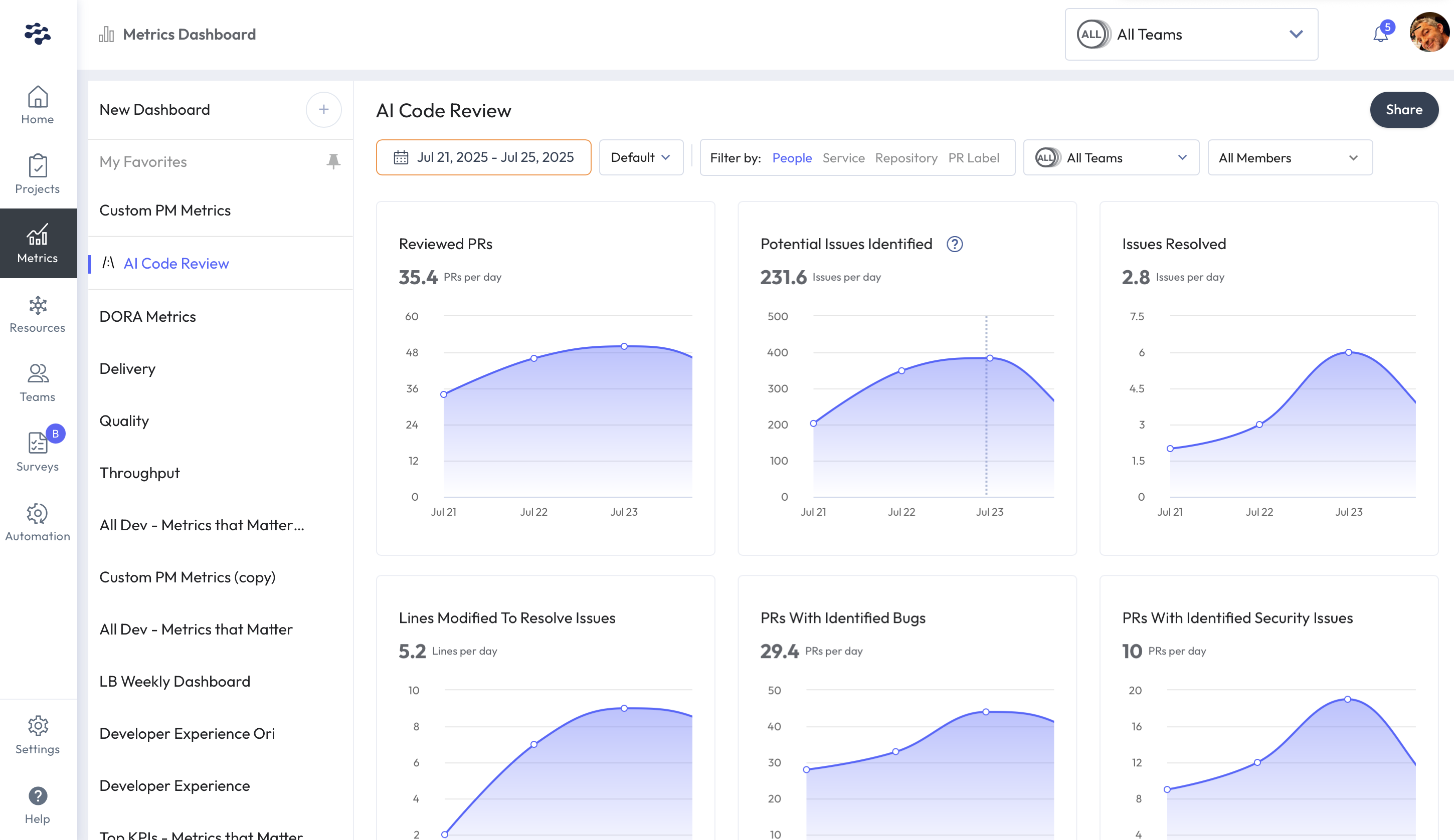Click the 5.2 Lines per day value

tap(448, 651)
